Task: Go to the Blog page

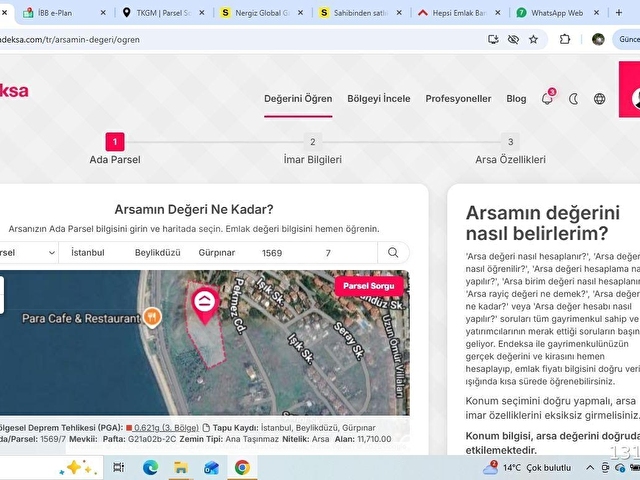Action: click(516, 99)
